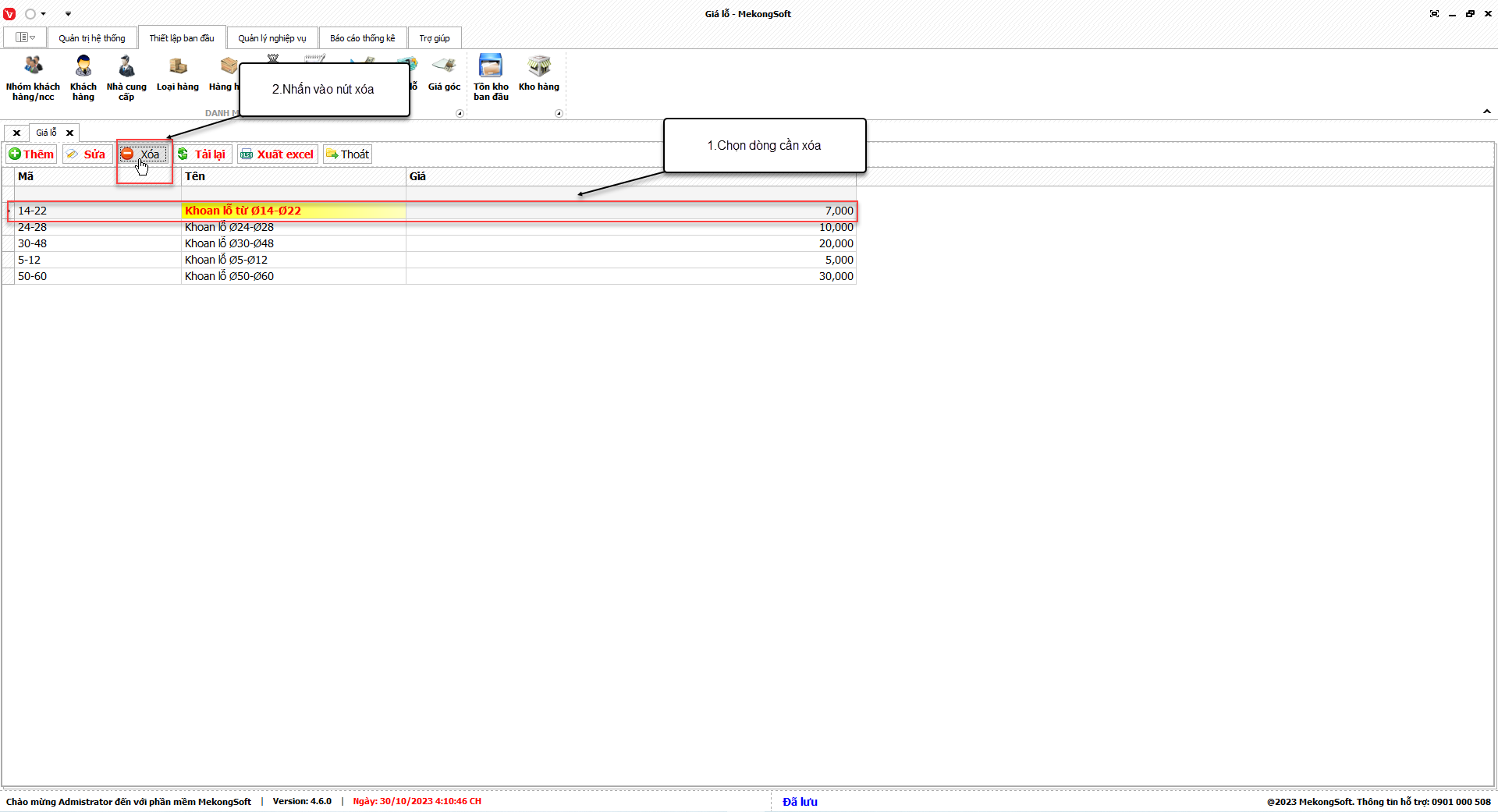Screen dimensions: 1498x812
Task: Click the price cell 10,000
Action: click(x=631, y=227)
